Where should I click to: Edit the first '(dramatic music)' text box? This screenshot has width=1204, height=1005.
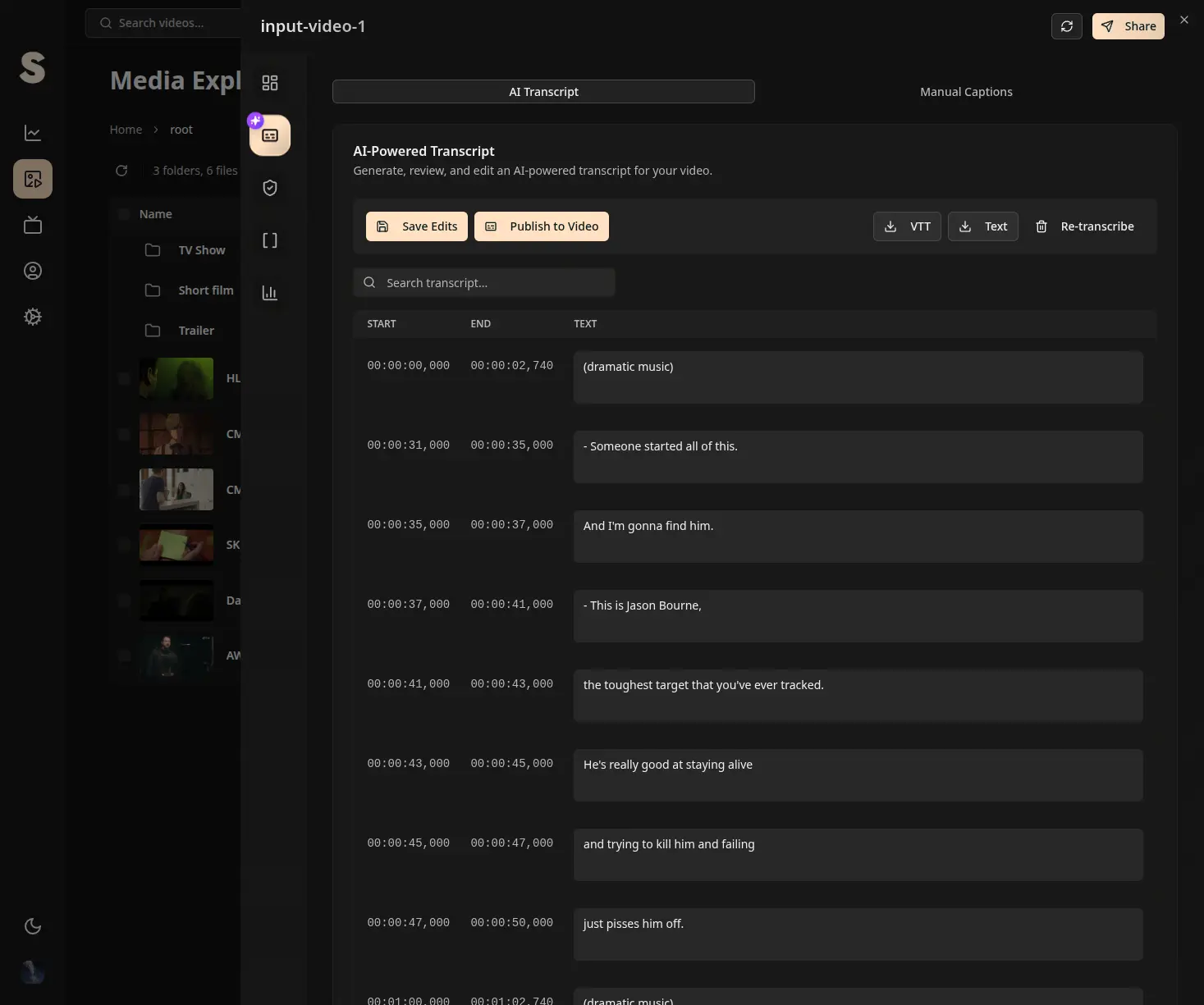[858, 377]
